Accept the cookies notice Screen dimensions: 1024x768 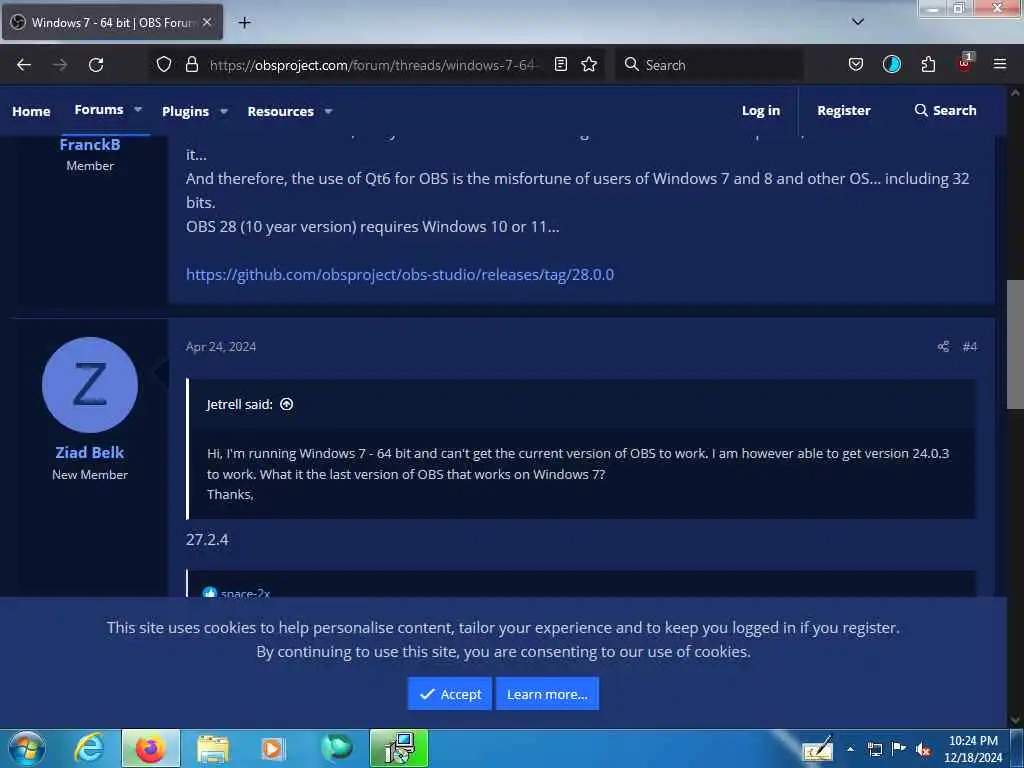click(x=449, y=694)
